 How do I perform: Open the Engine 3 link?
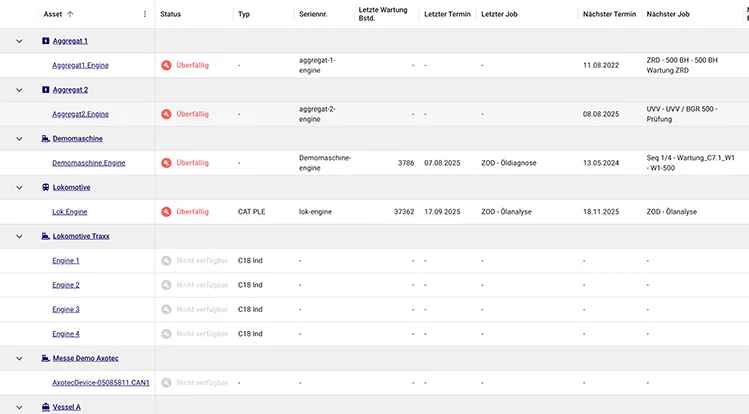coord(65,309)
